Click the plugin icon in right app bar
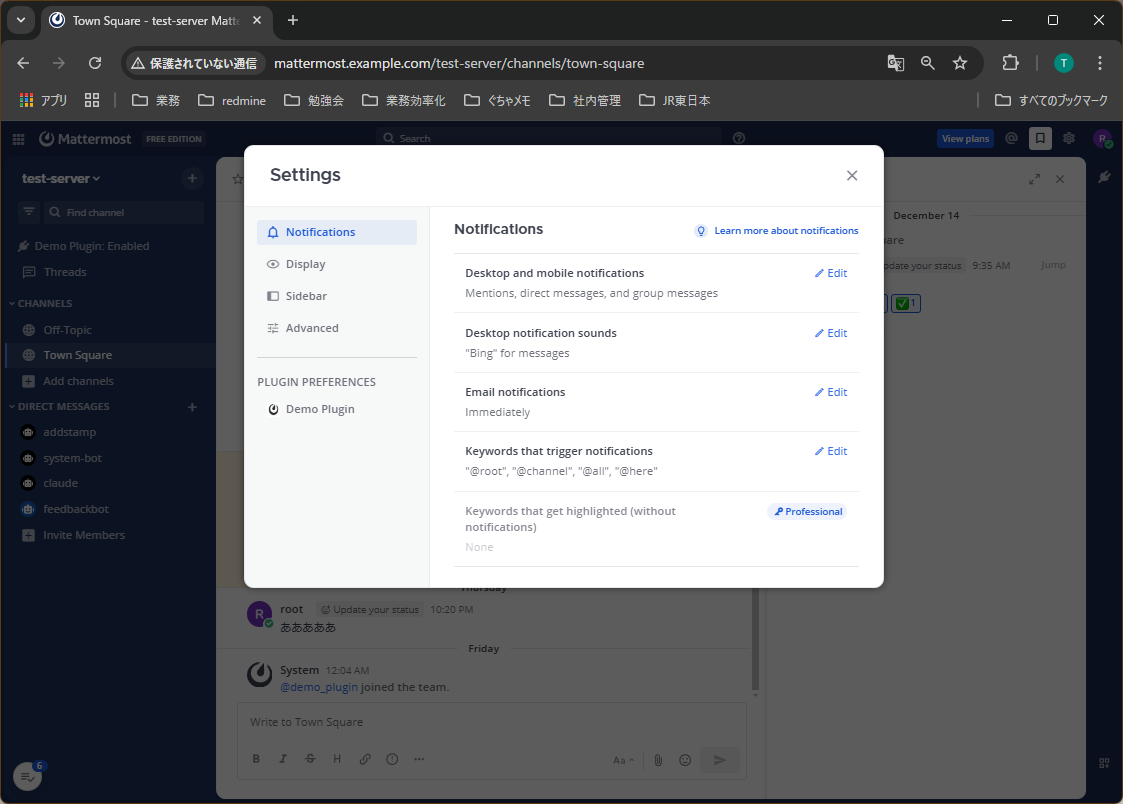The image size is (1123, 804). tap(1104, 178)
